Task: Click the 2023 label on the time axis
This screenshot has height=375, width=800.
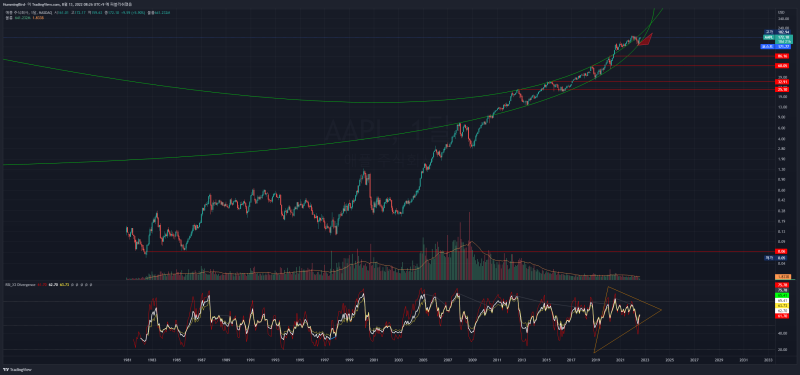Action: pos(644,360)
